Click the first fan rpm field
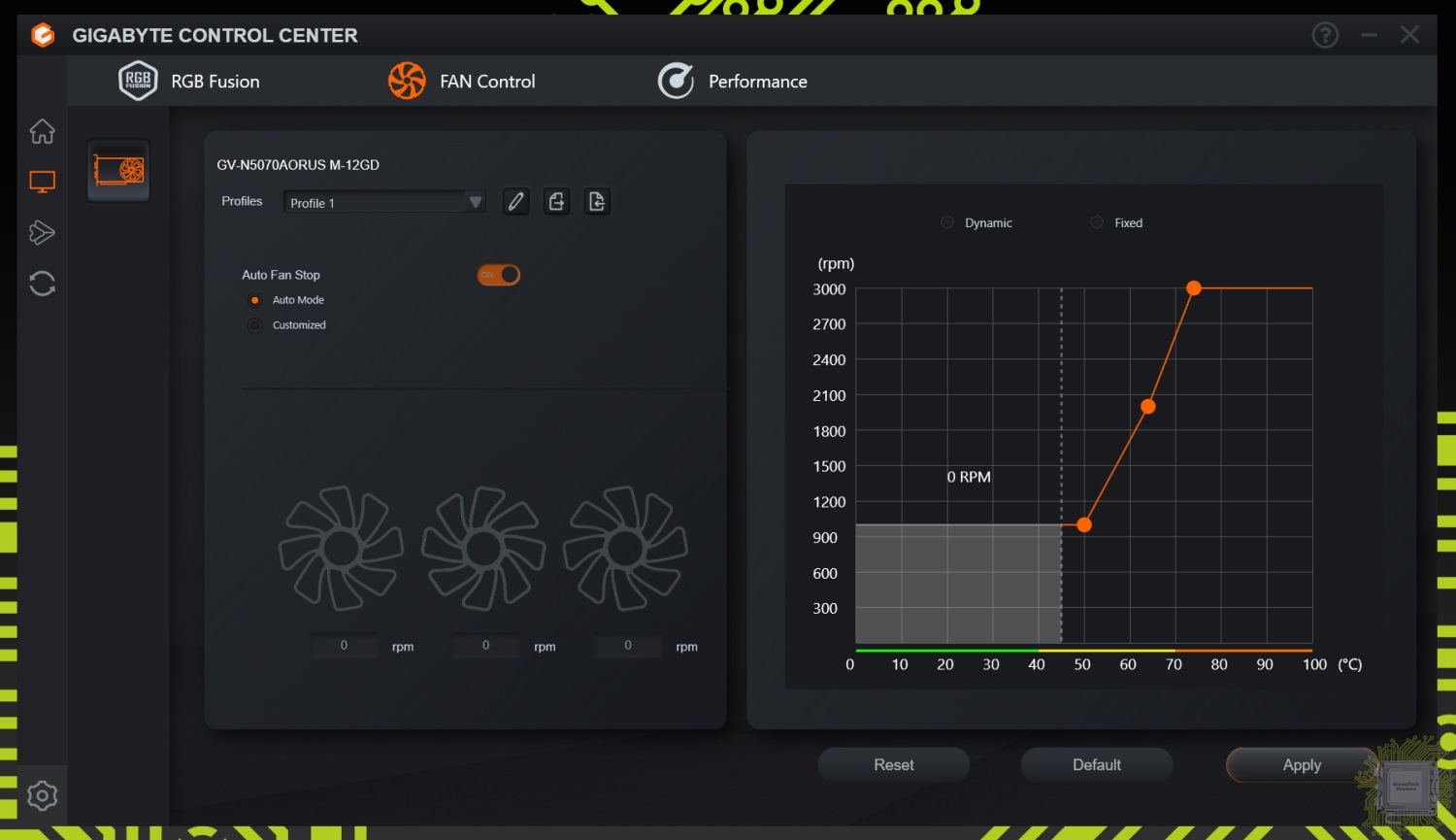 coord(344,646)
